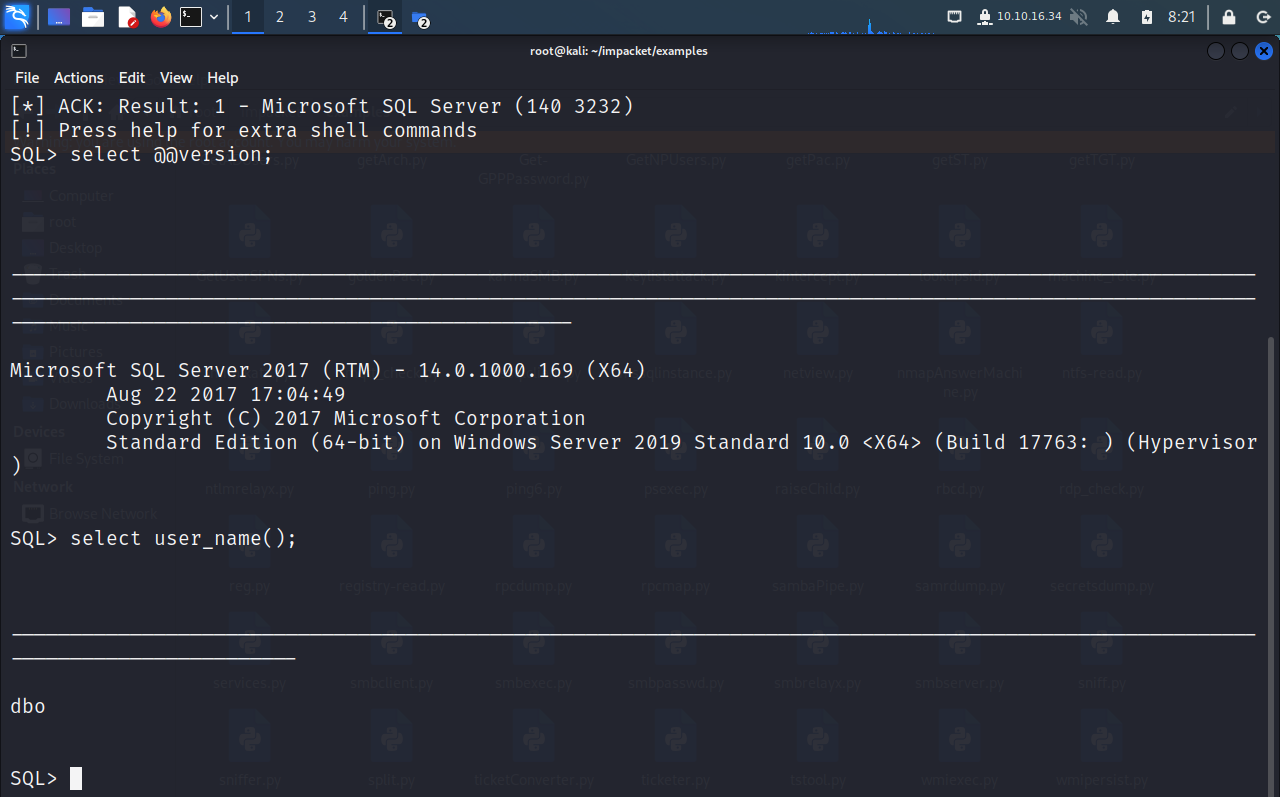Select the file manager windows taskbar button

[420, 17]
